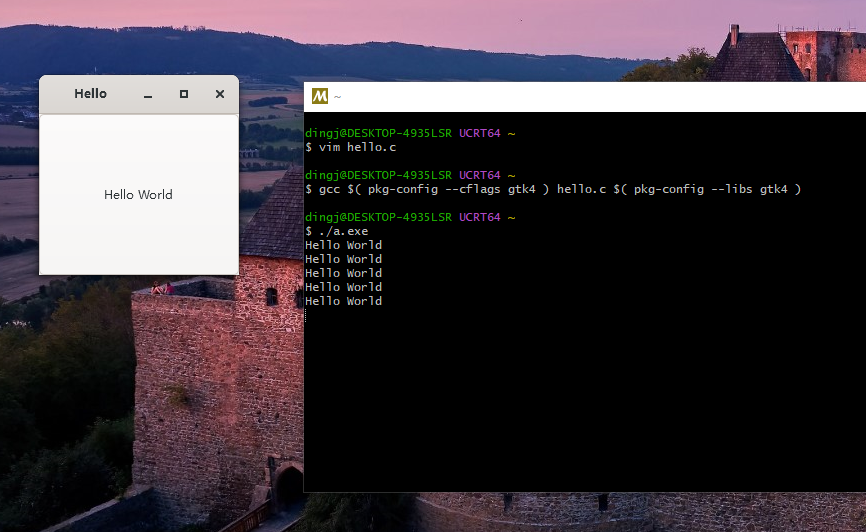This screenshot has height=532, width=866.
Task: Maximize the Hello GTK window
Action: [x=184, y=94]
